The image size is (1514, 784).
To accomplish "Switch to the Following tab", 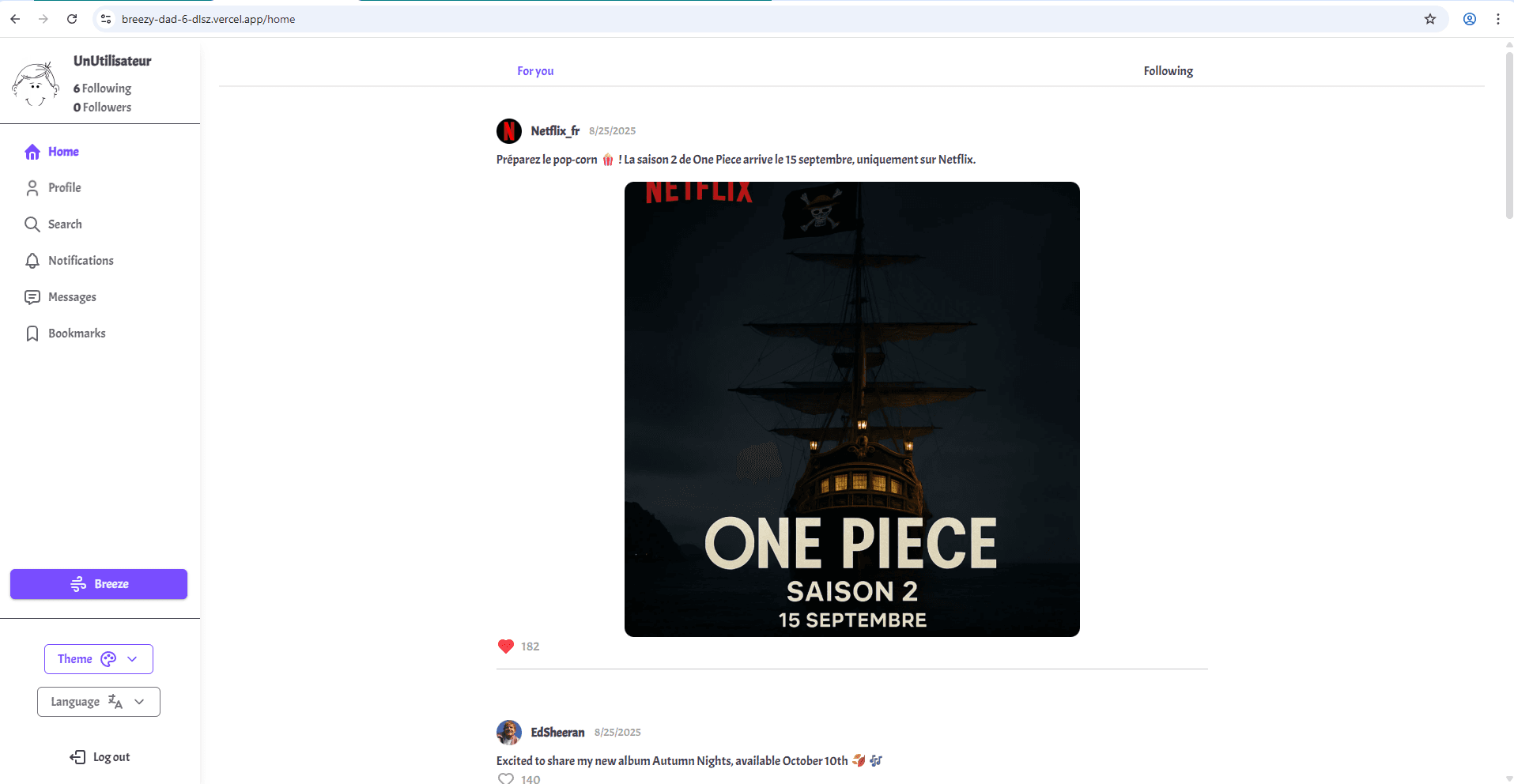I will click(x=1168, y=71).
